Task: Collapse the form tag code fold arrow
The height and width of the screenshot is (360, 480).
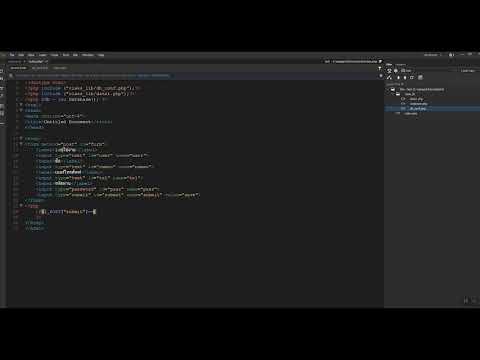Action: [x=21, y=144]
